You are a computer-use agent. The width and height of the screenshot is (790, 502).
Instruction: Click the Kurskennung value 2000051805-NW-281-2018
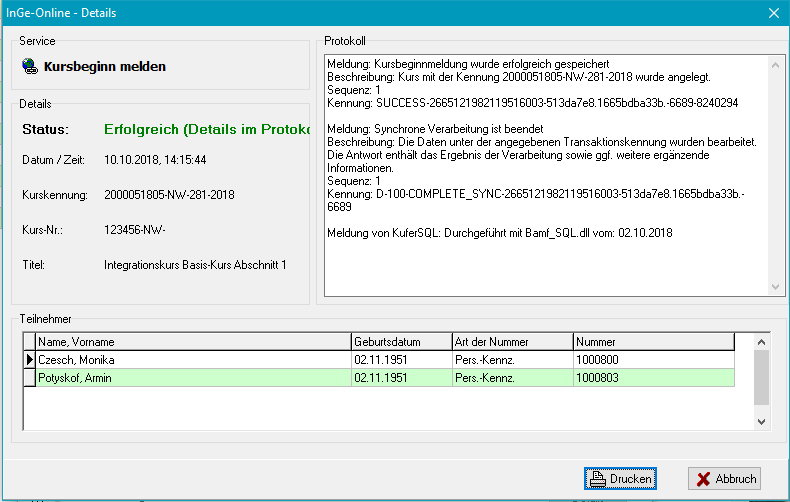(x=169, y=195)
